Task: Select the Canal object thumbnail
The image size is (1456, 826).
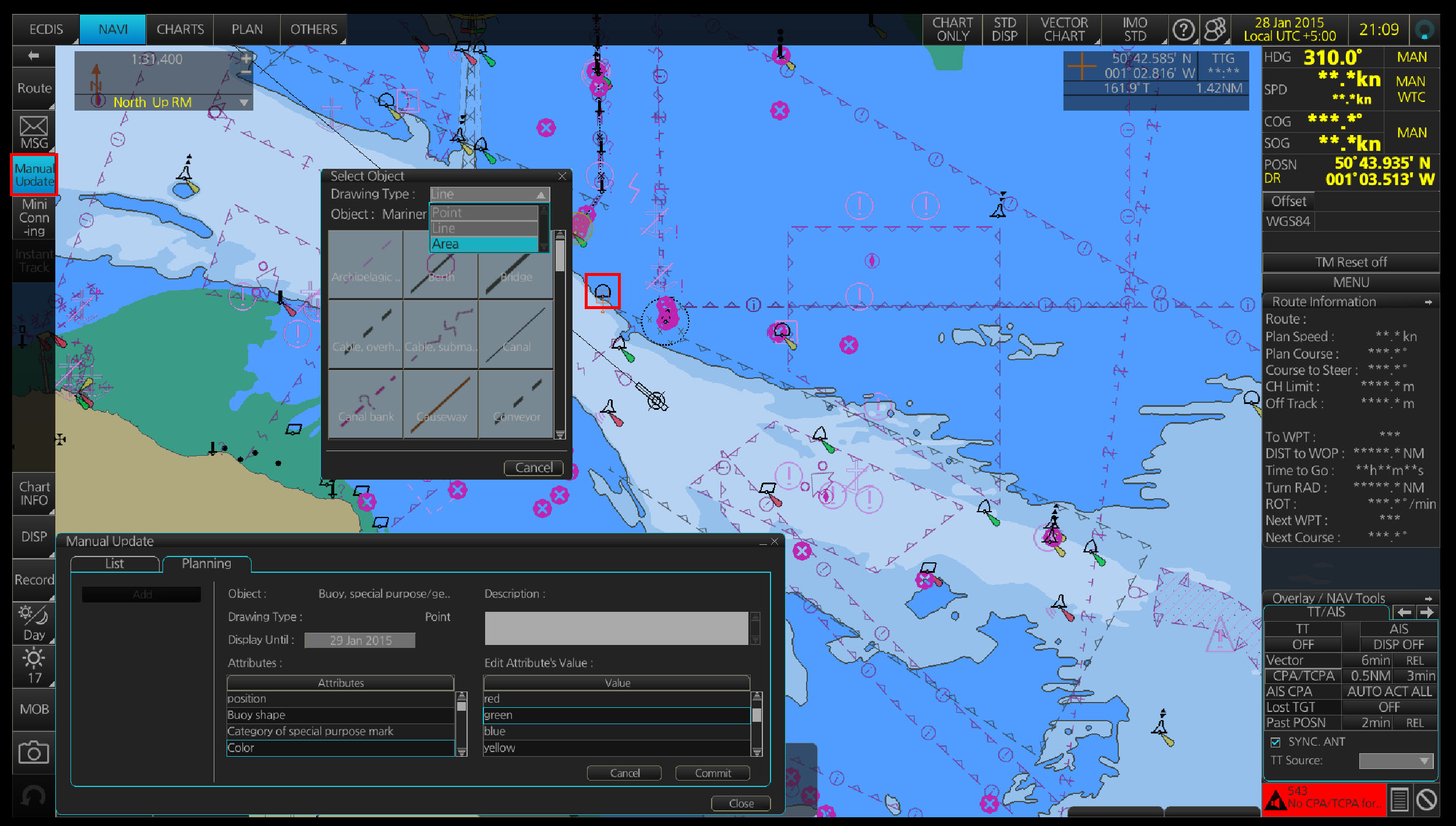Action: click(516, 335)
